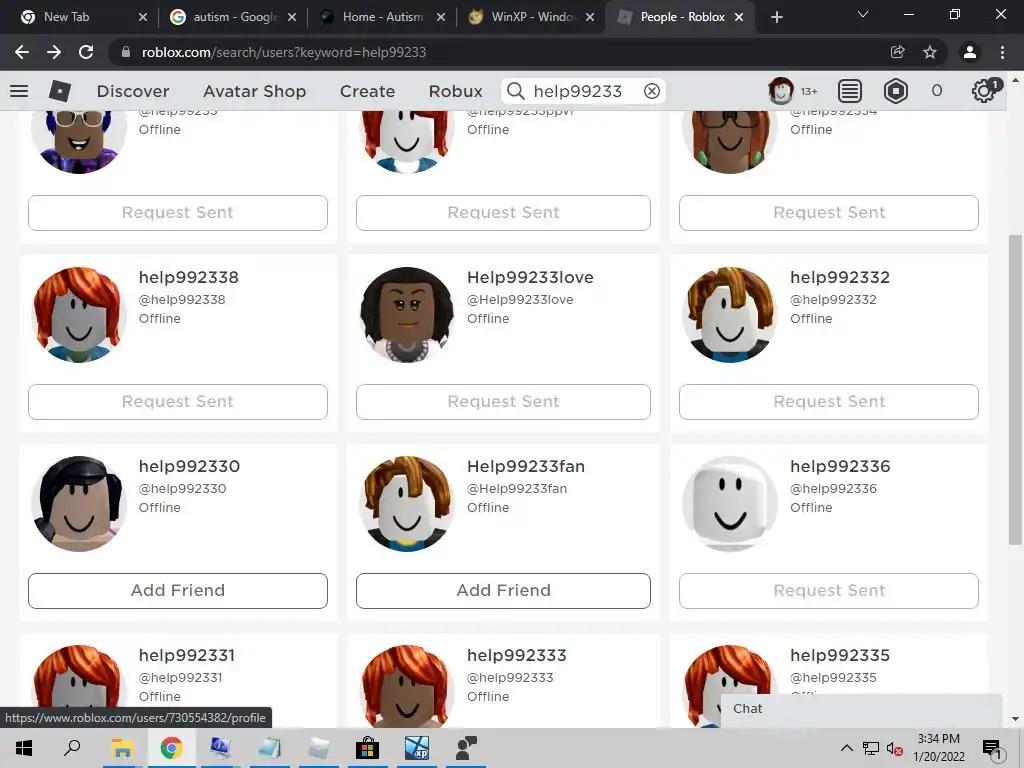Open the Roblox hamburger navigation menu

19,91
